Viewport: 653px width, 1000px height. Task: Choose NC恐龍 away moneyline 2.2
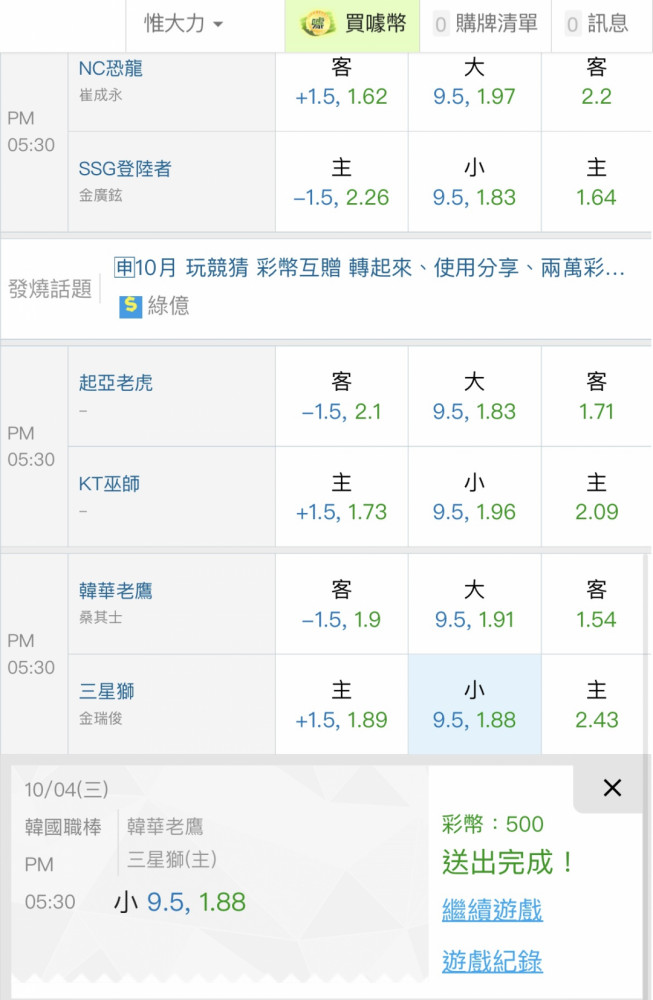pos(596,82)
